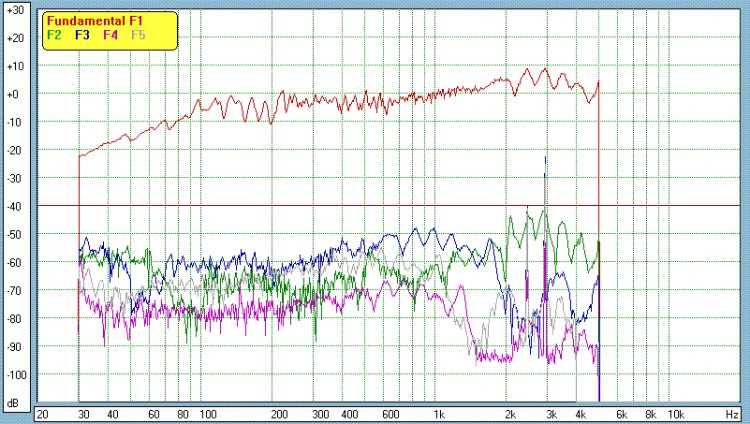Click the 8k frequency axis label

pyautogui.click(x=651, y=414)
